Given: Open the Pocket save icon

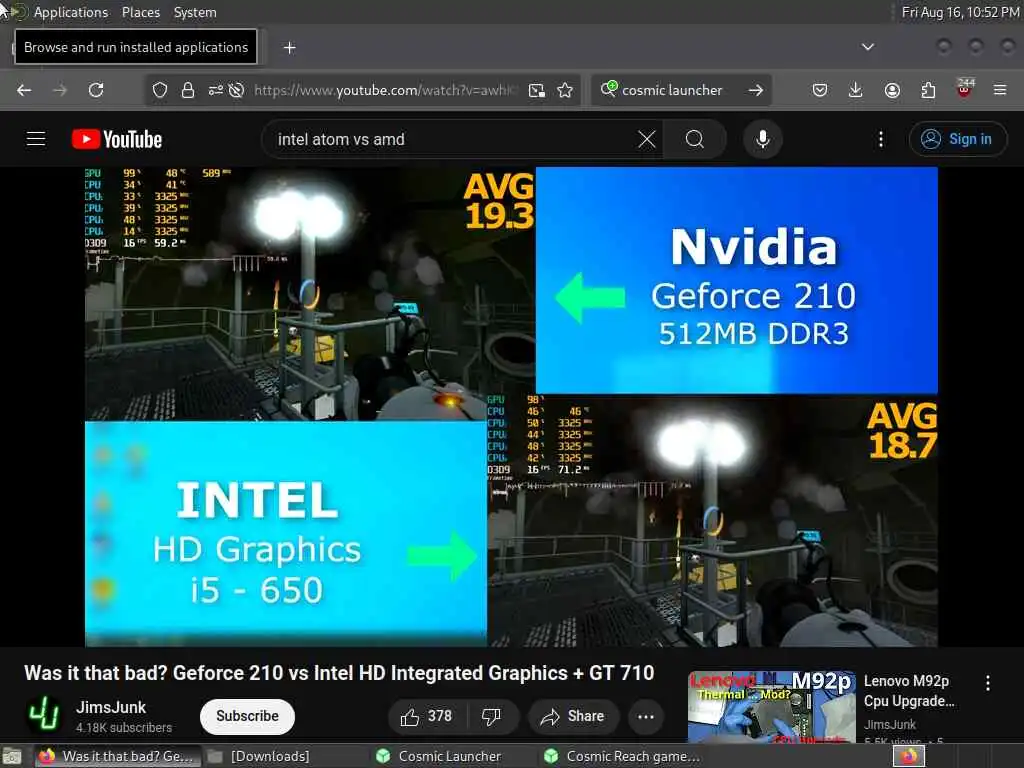Looking at the screenshot, I should [820, 90].
